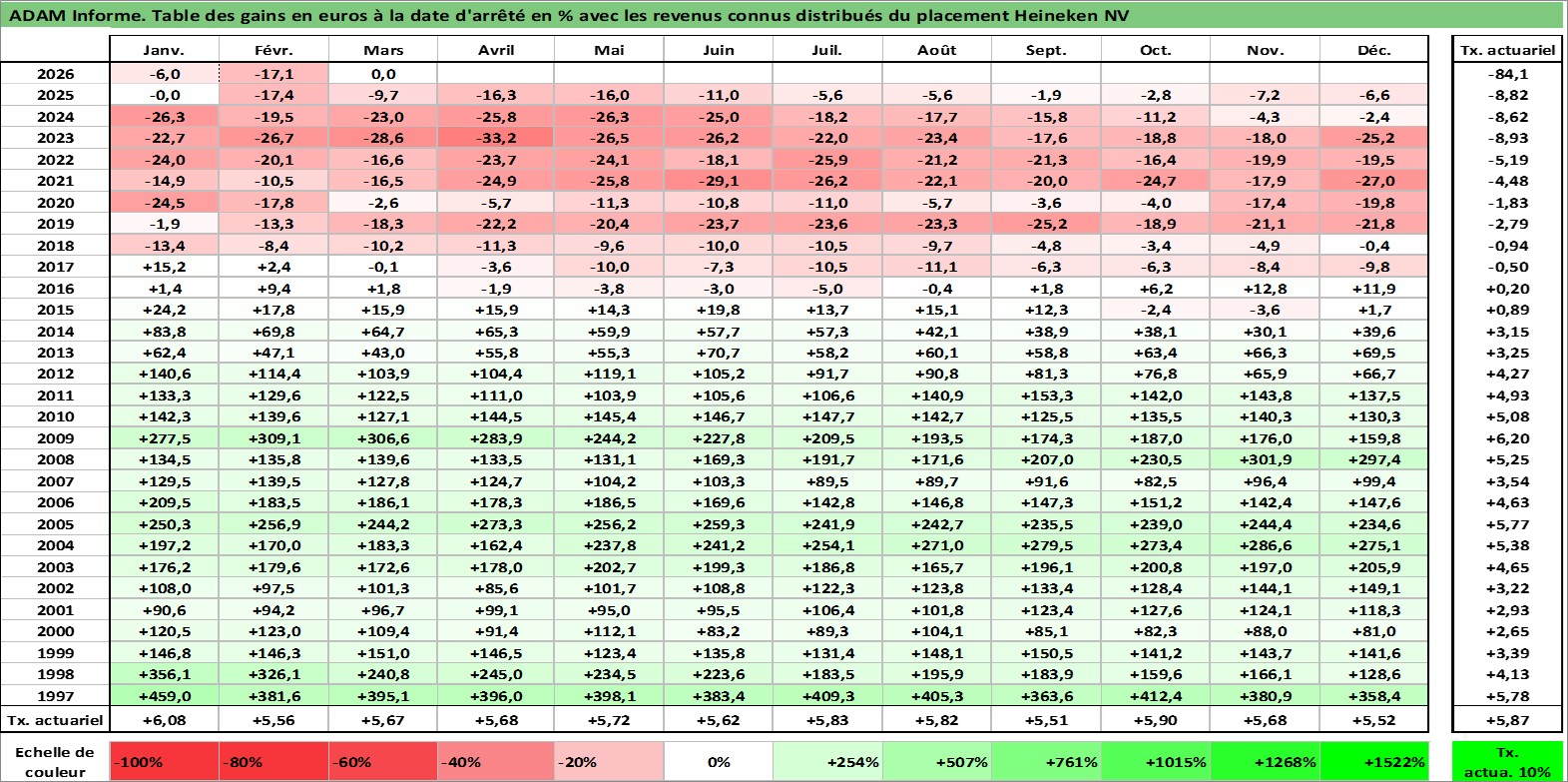Image resolution: width=1568 pixels, height=782 pixels.
Task: Click the -84,1 actuarial rate for 2026
Action: 1507,74
